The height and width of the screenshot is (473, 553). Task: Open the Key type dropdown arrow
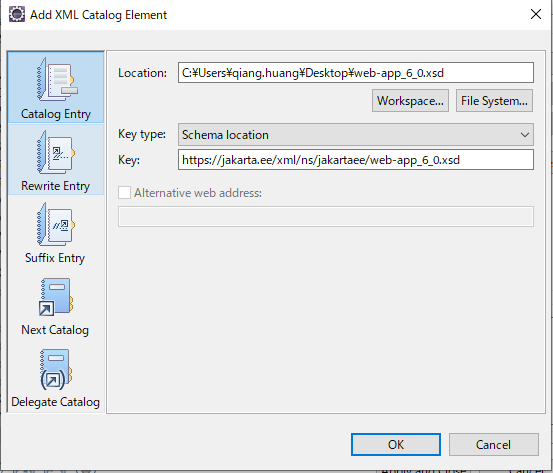(x=525, y=135)
